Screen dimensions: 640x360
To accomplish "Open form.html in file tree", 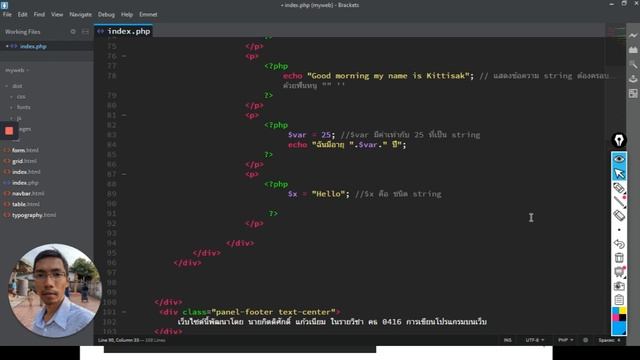I will pos(25,150).
